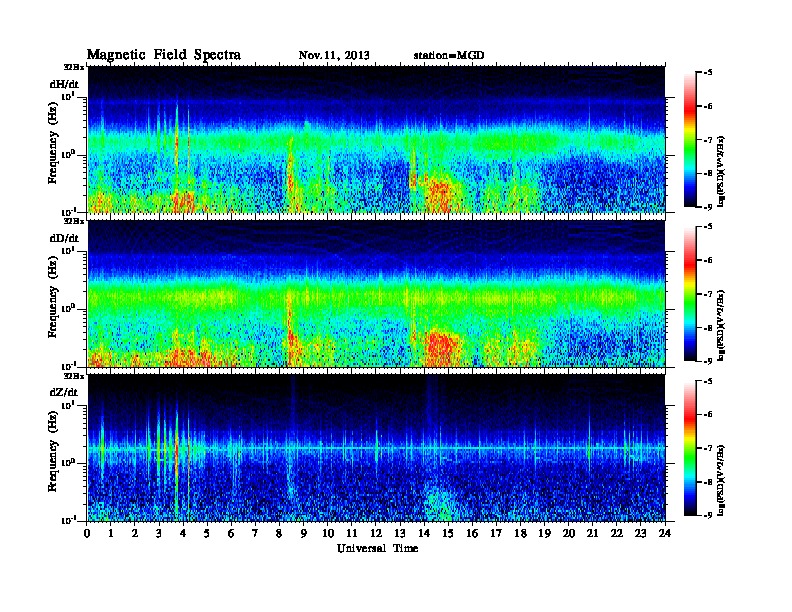The width and height of the screenshot is (792, 612).
Task: Click the dZ/dt colorbar log(PSD) unit label
Action: 722,480
